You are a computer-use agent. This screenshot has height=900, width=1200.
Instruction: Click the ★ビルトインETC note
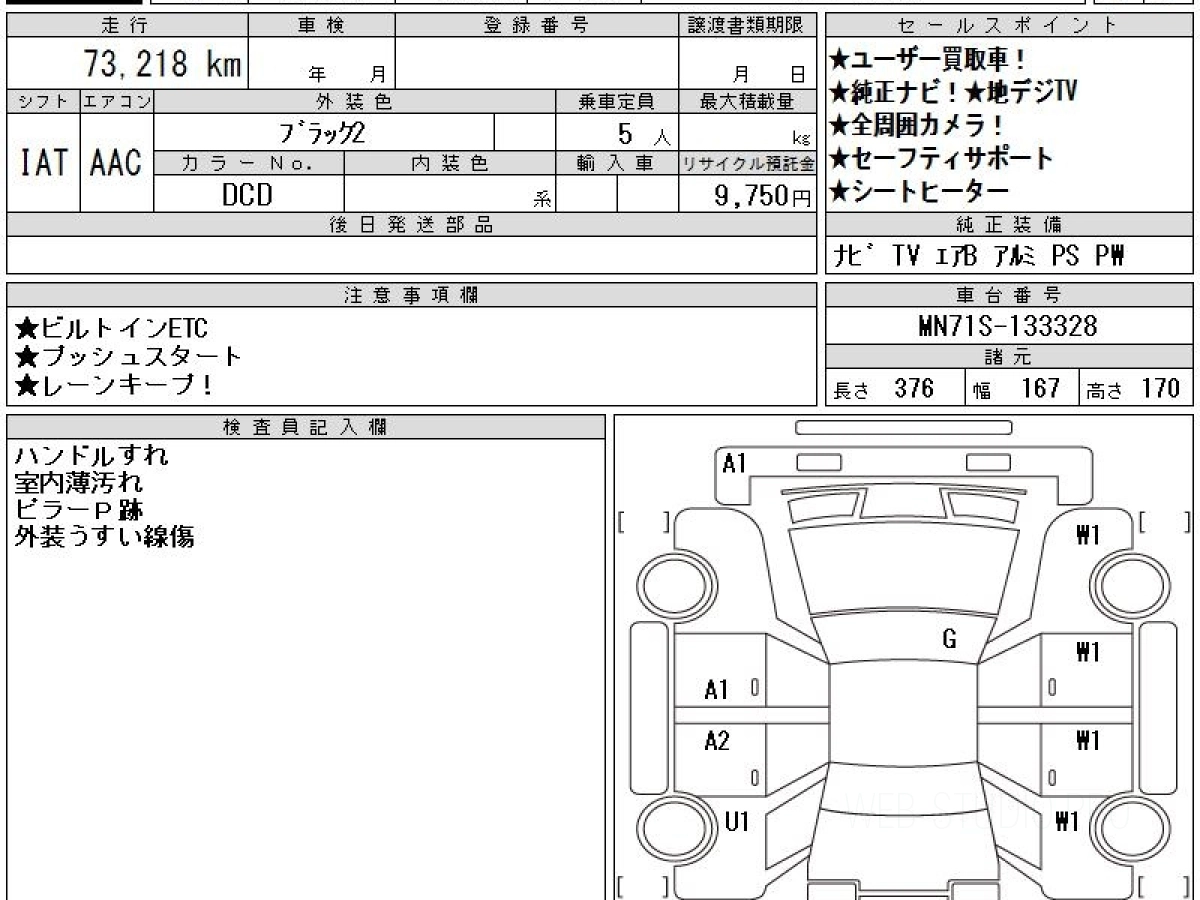(x=112, y=328)
